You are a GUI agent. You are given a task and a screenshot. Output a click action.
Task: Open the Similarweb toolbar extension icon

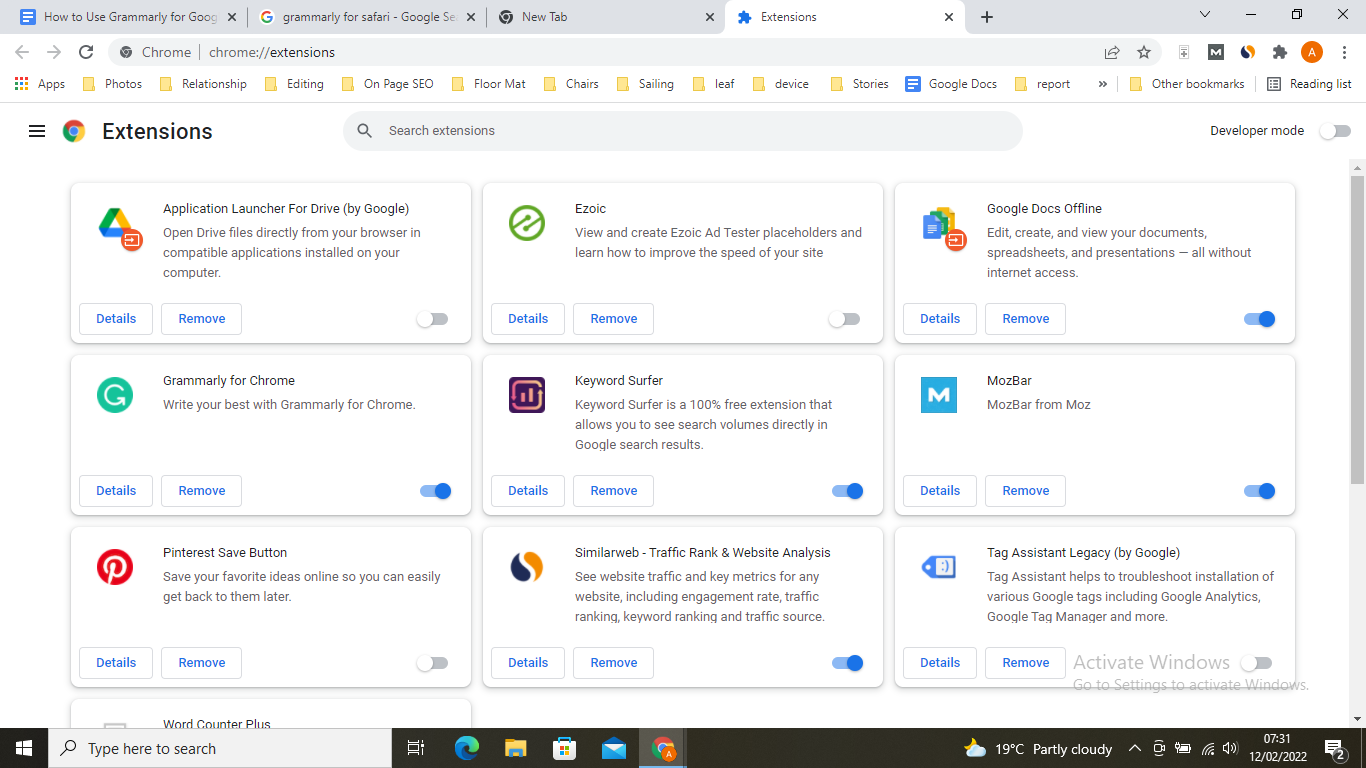(1248, 52)
